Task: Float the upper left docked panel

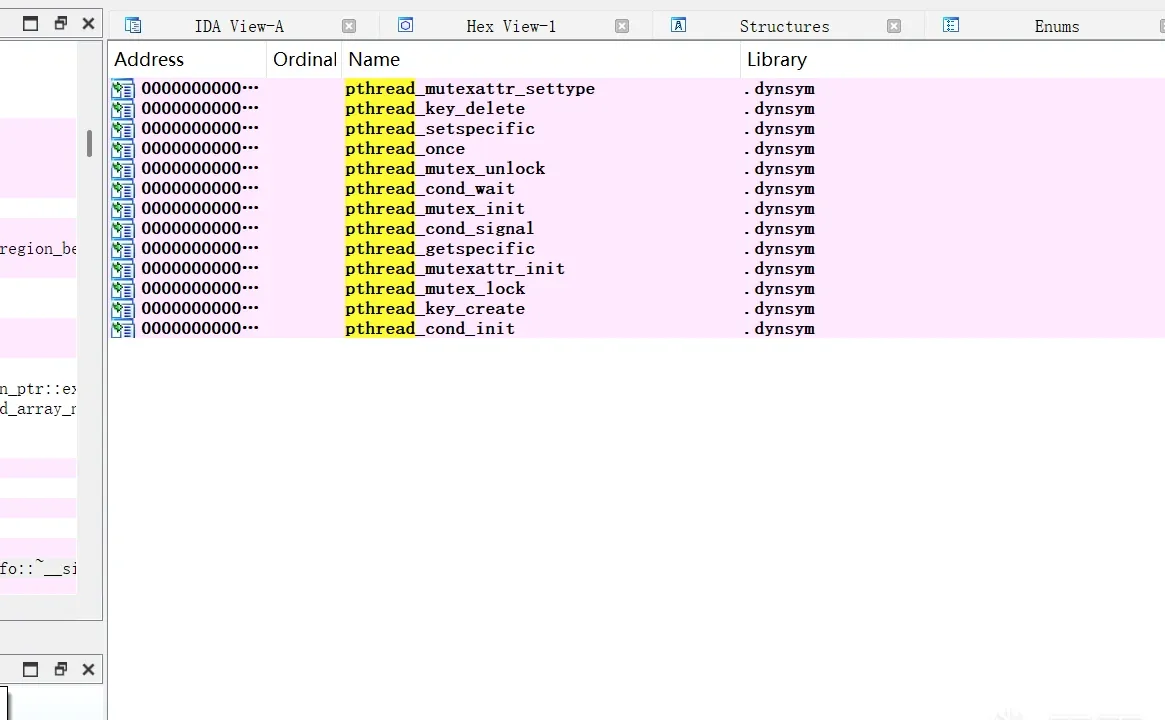Action: (61, 23)
